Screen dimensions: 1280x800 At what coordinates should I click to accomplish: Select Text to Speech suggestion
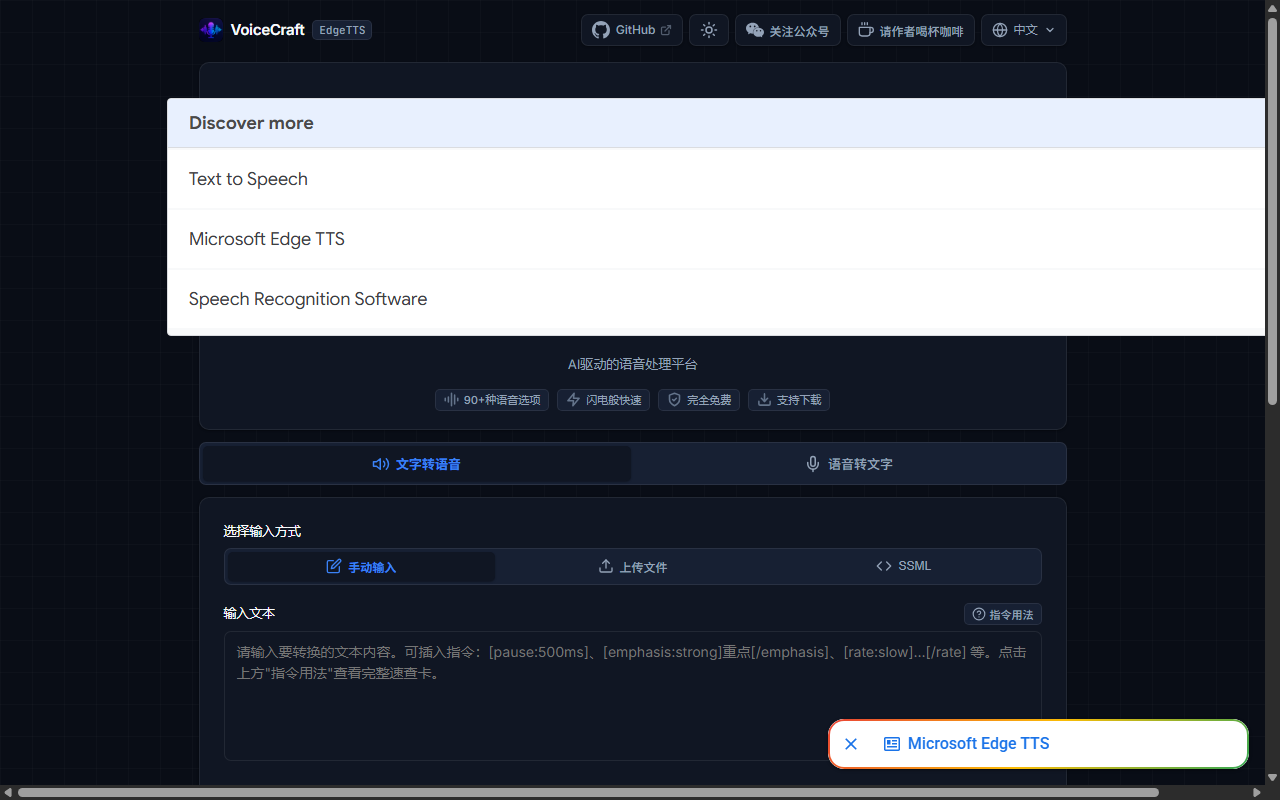point(716,179)
